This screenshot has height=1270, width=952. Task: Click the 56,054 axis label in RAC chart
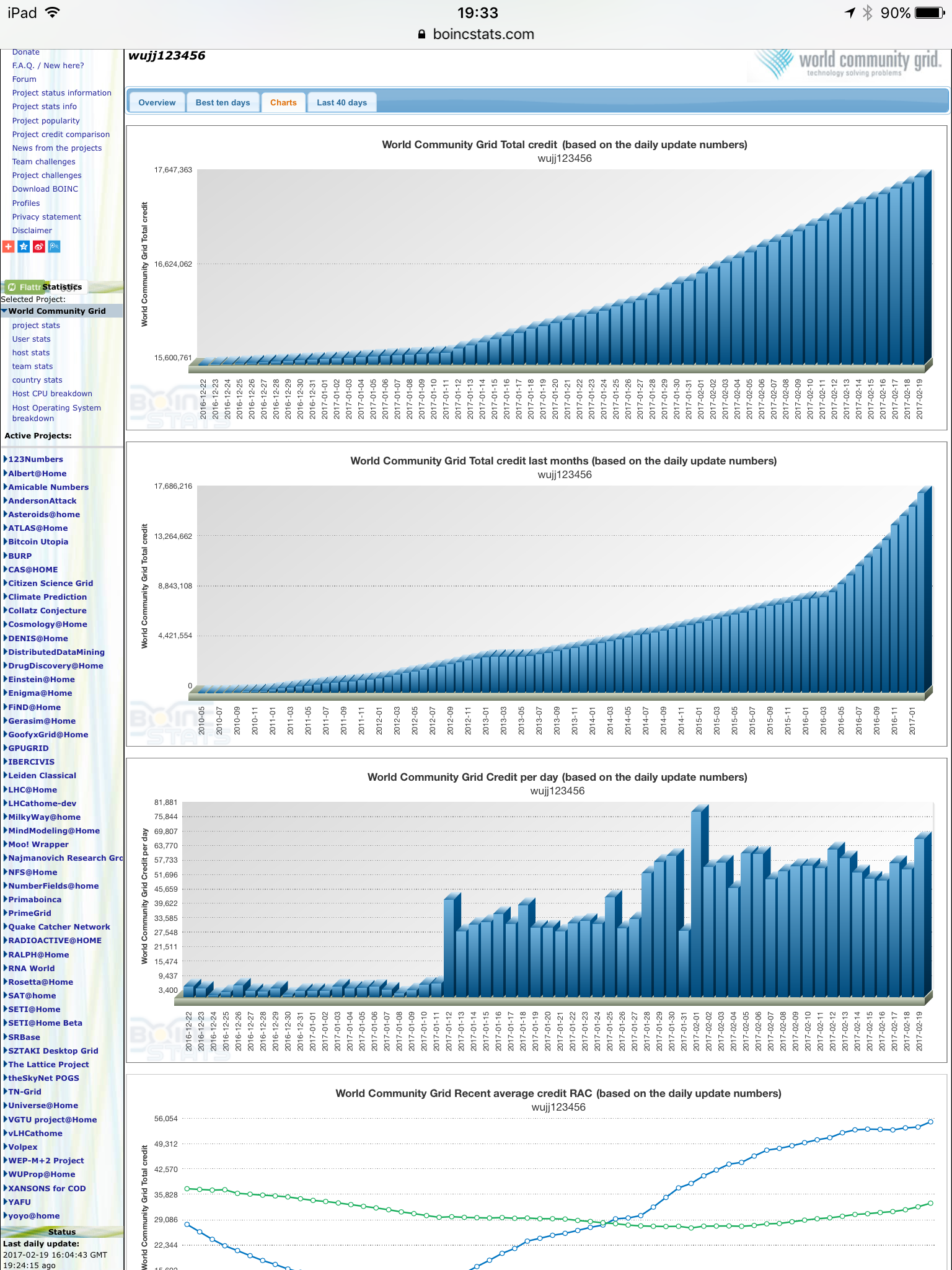point(165,1119)
